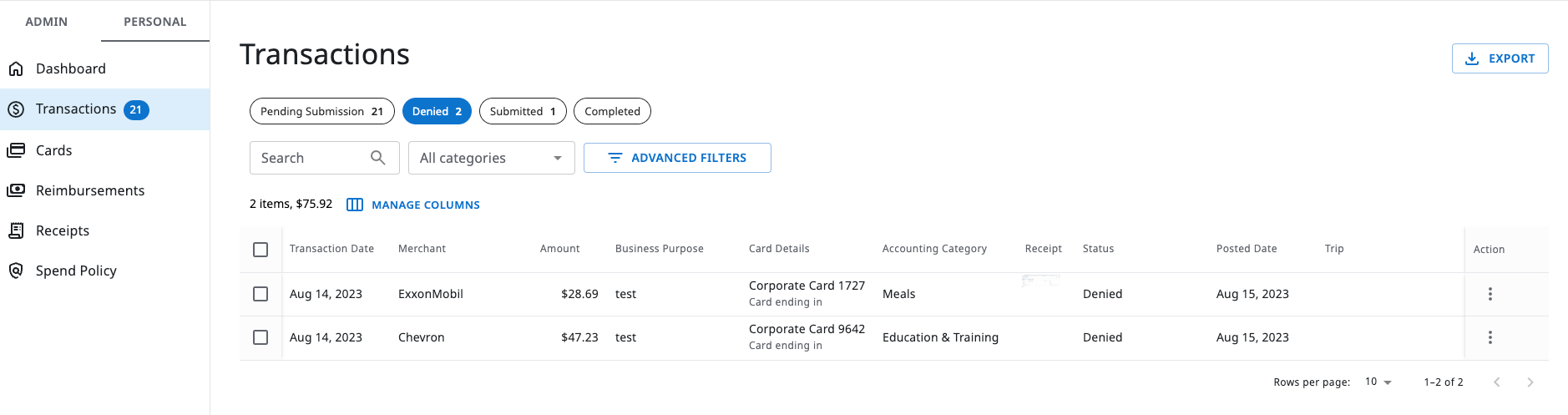Select the Pending Submission filter tab
This screenshot has height=415, width=1568.
(x=321, y=111)
